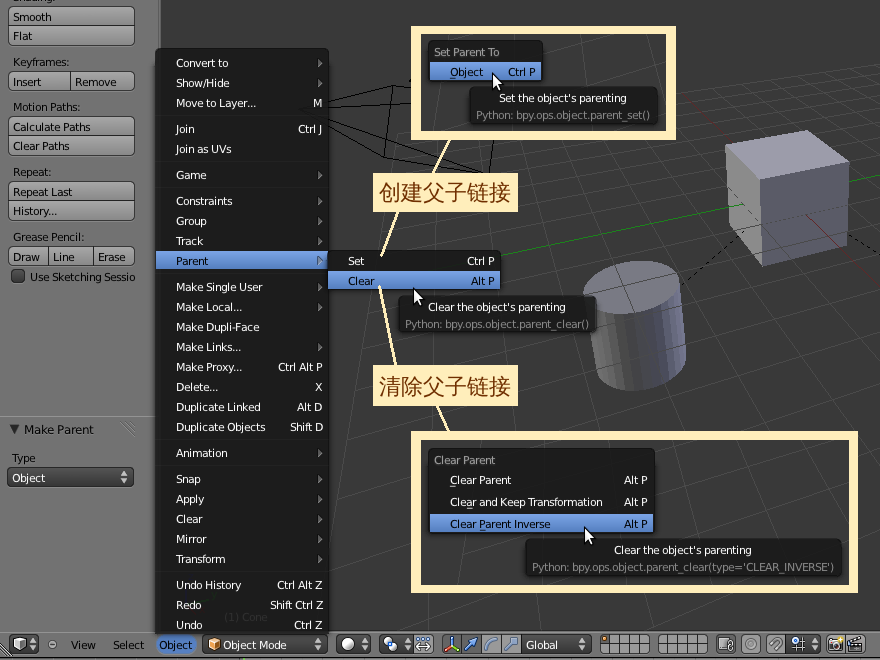Viewport: 880px width, 660px height.
Task: Collapse header menus with the small circle icon
Action: 52,644
